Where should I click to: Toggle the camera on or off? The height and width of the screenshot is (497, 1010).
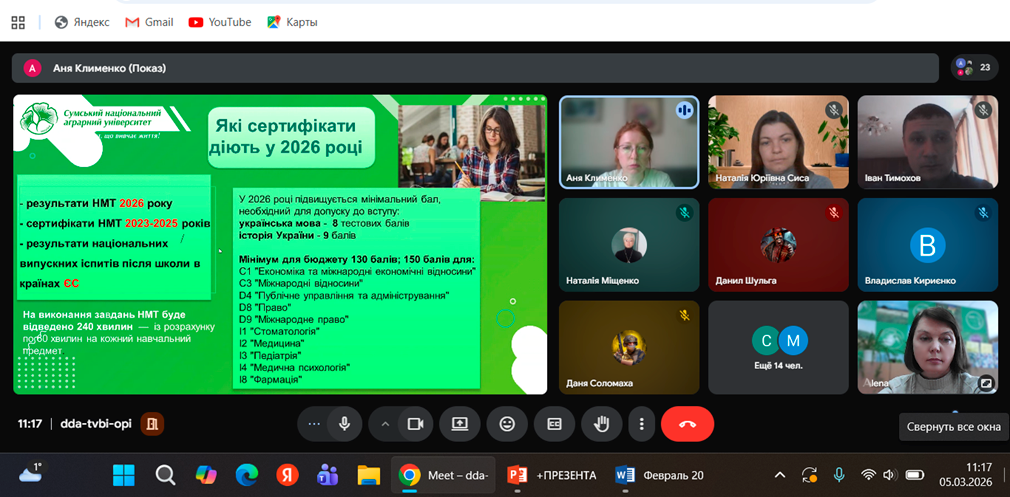tap(415, 423)
